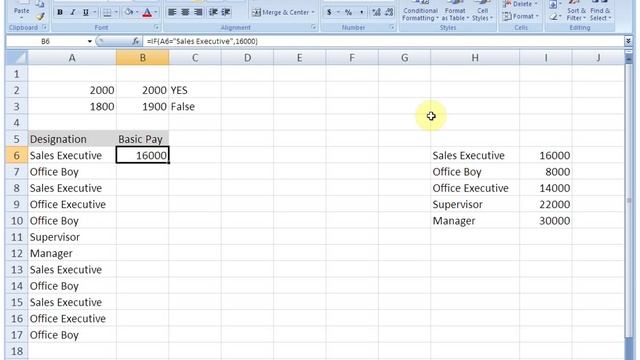The image size is (640, 360).
Task: Open the Font dialog launcher
Action: coord(156,27)
